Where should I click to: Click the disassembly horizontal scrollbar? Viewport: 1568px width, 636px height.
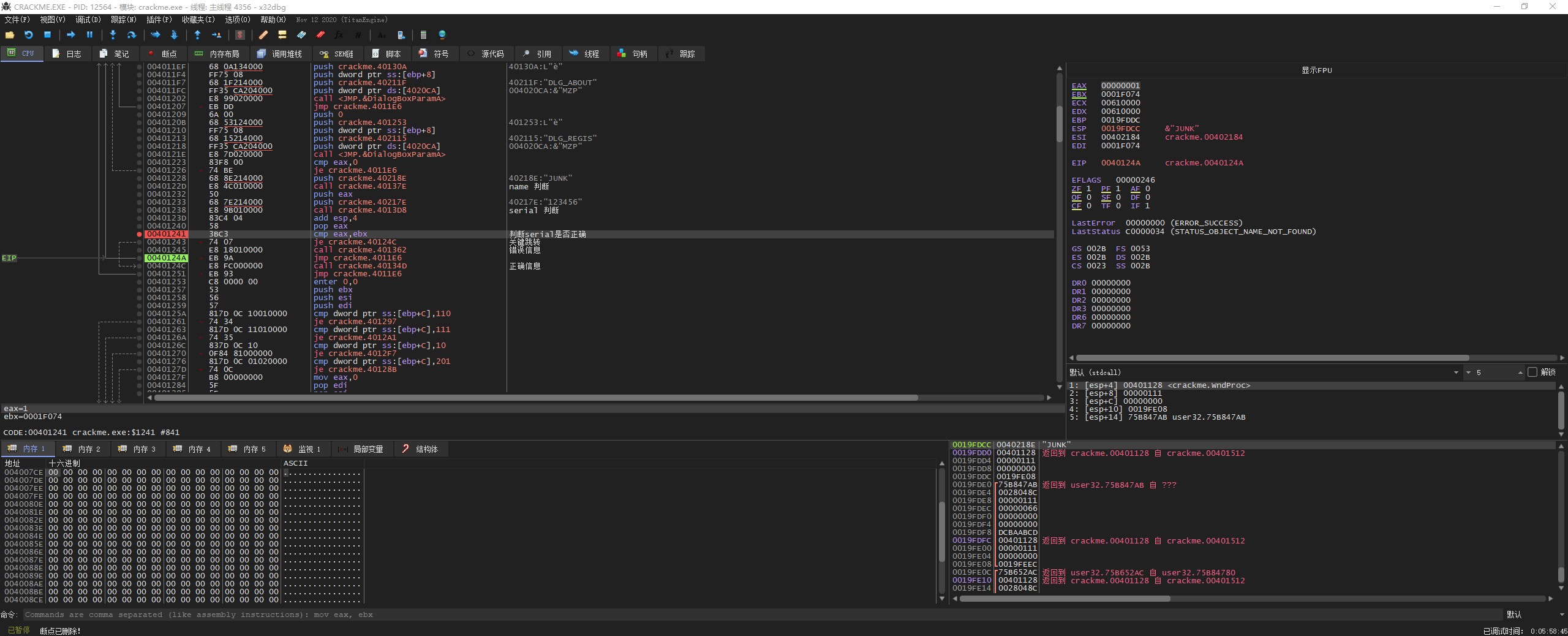point(536,398)
